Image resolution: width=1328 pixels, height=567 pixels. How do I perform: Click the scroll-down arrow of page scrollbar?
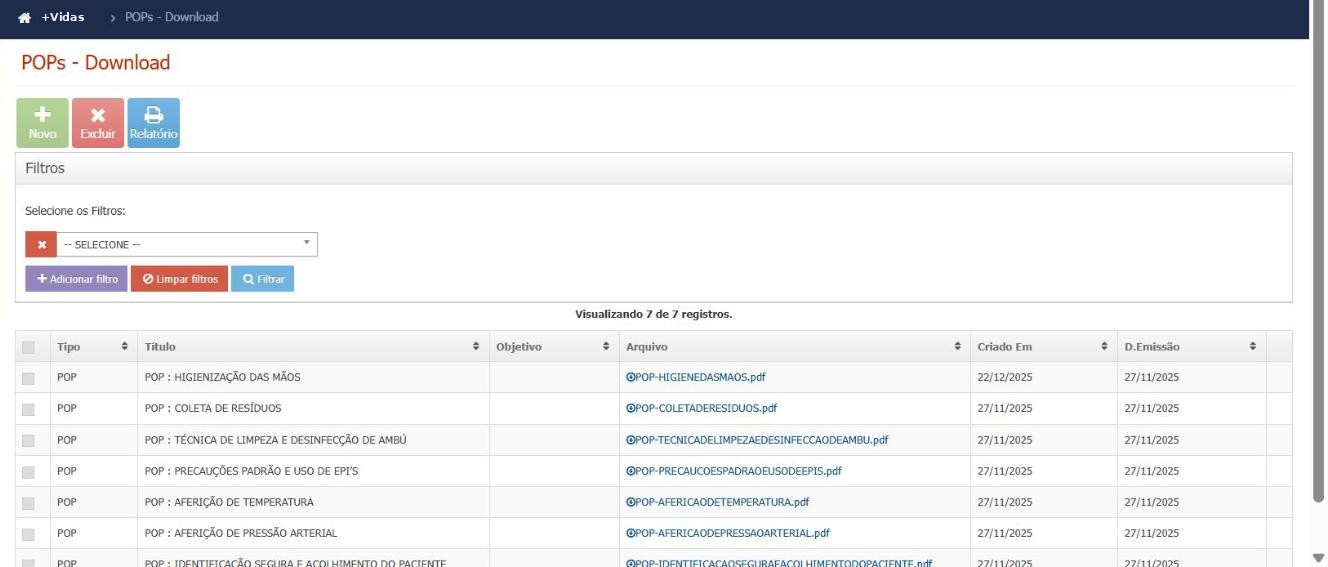(x=1318, y=558)
